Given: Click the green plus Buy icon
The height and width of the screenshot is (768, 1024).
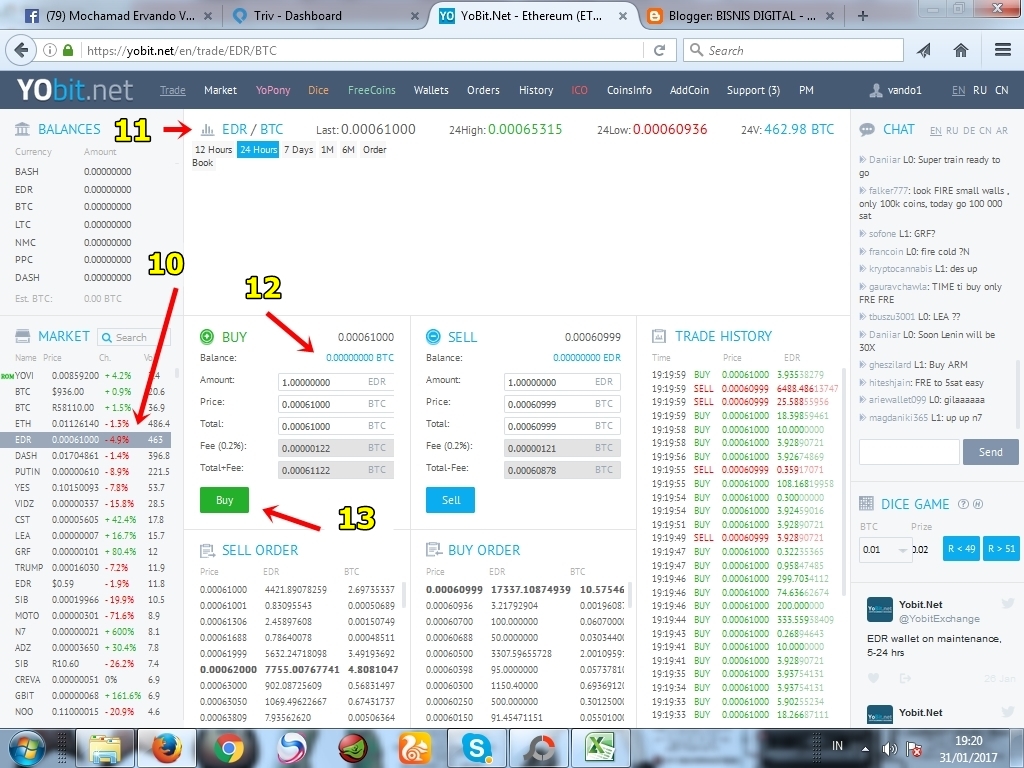Looking at the screenshot, I should [207, 336].
